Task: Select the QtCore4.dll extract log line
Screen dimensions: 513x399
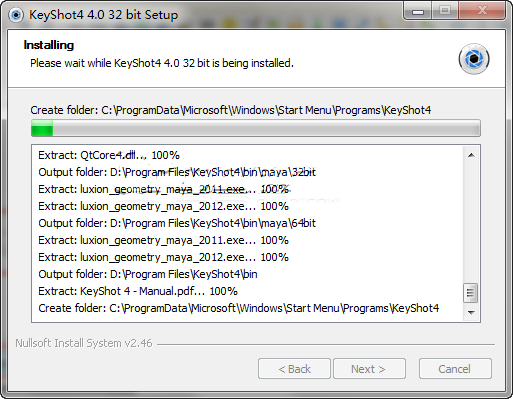Action: coord(109,155)
